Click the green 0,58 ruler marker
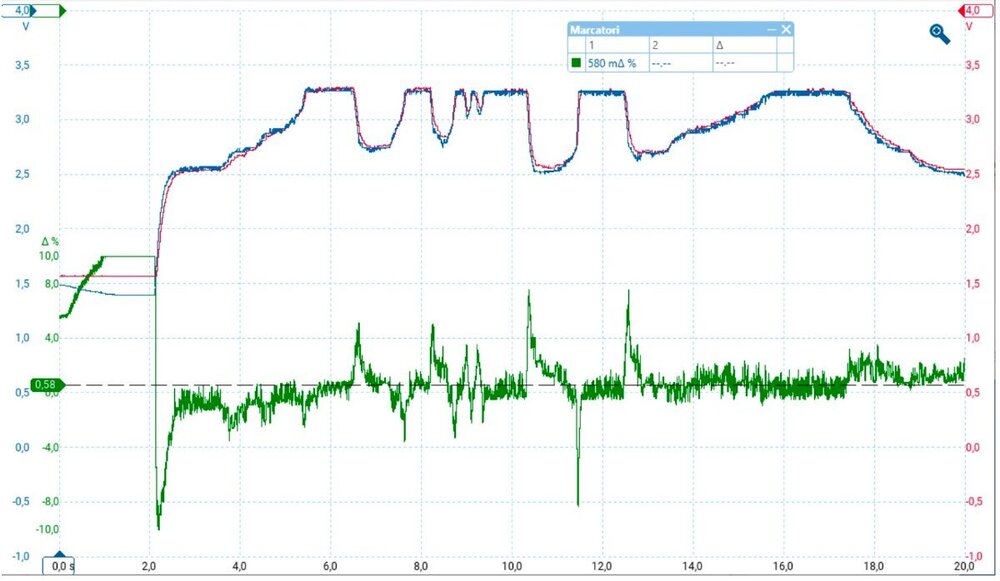Viewport: 1000px width, 581px height. coord(46,385)
